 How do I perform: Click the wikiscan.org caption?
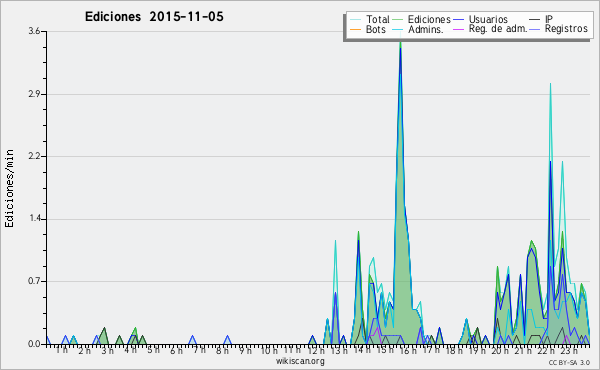tap(300, 361)
